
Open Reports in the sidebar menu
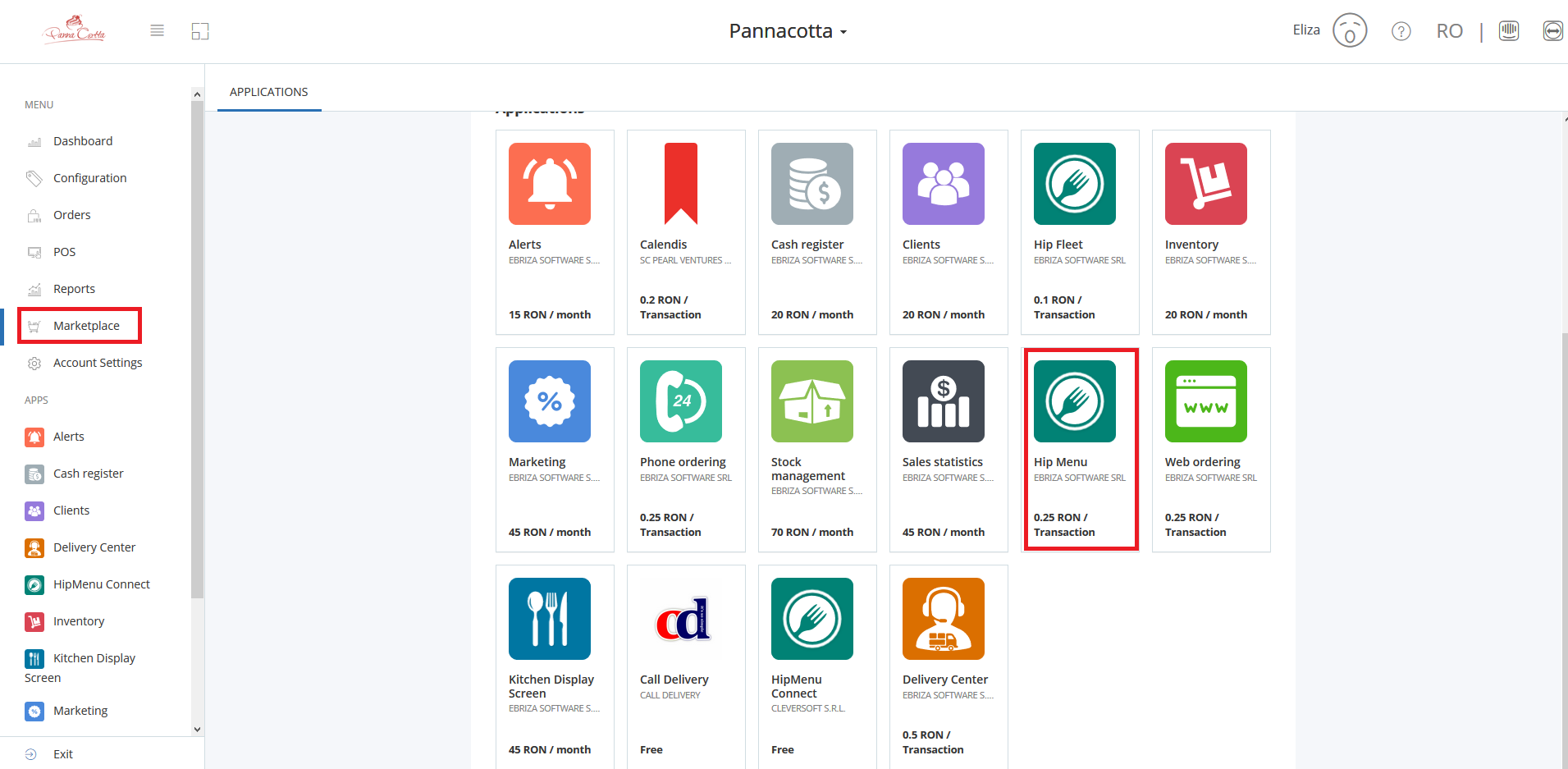coord(74,289)
